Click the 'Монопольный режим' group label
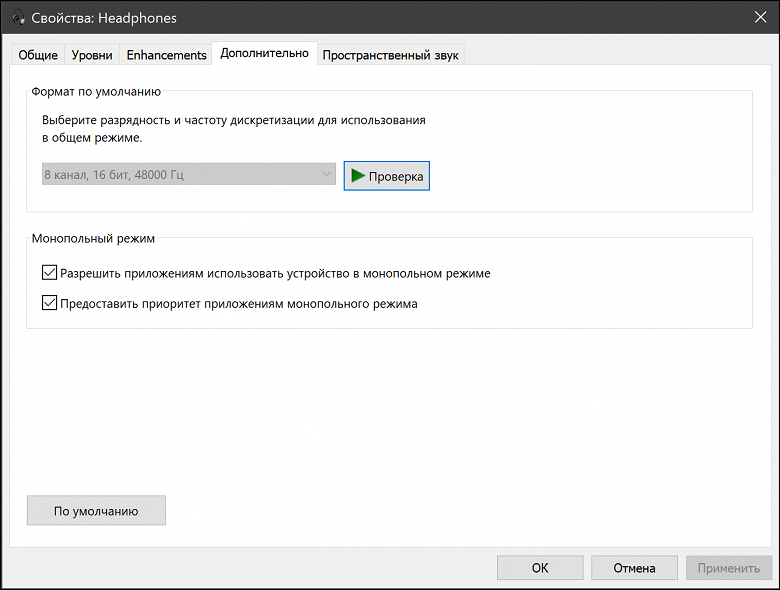This screenshot has height=590, width=780. click(94, 239)
